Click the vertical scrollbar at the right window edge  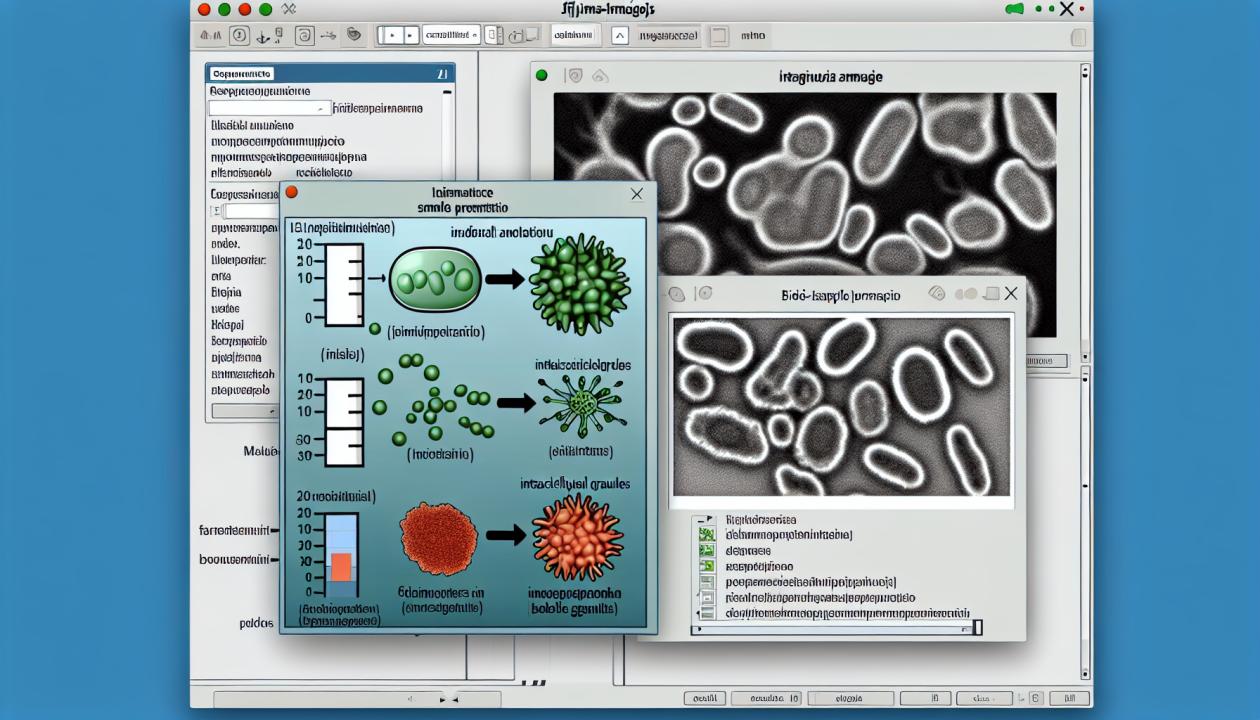[x=1085, y=370]
